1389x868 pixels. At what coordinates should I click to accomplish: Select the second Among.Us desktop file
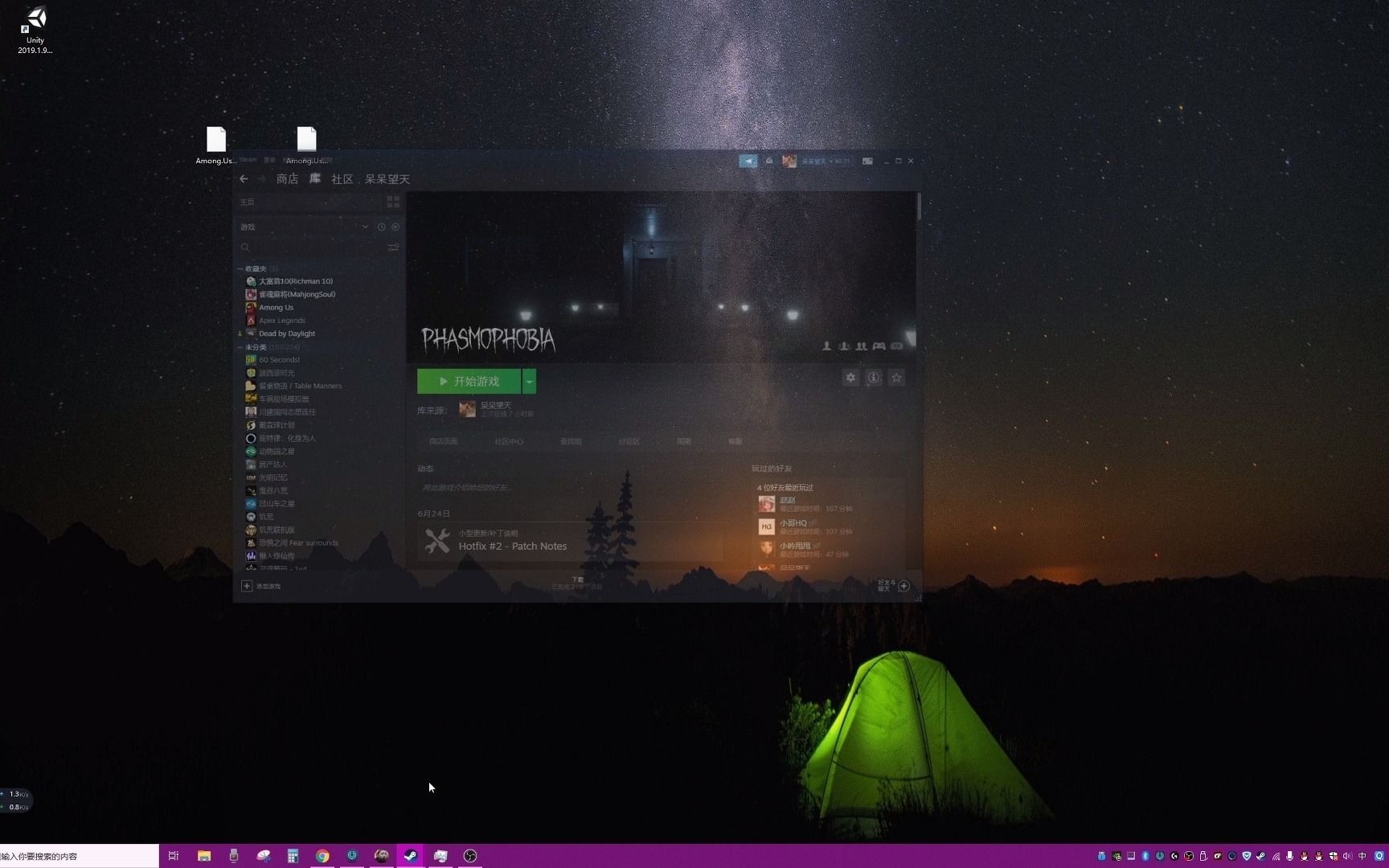click(306, 145)
